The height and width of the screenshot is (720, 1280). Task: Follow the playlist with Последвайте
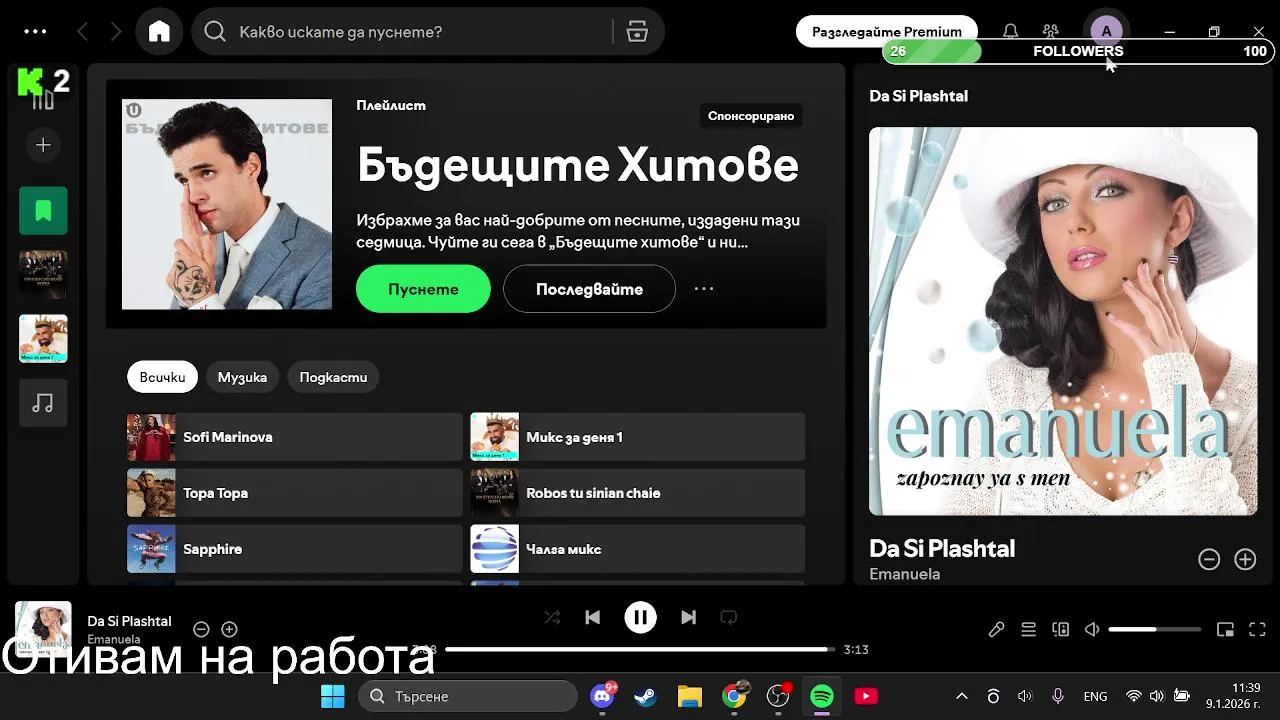[589, 289]
